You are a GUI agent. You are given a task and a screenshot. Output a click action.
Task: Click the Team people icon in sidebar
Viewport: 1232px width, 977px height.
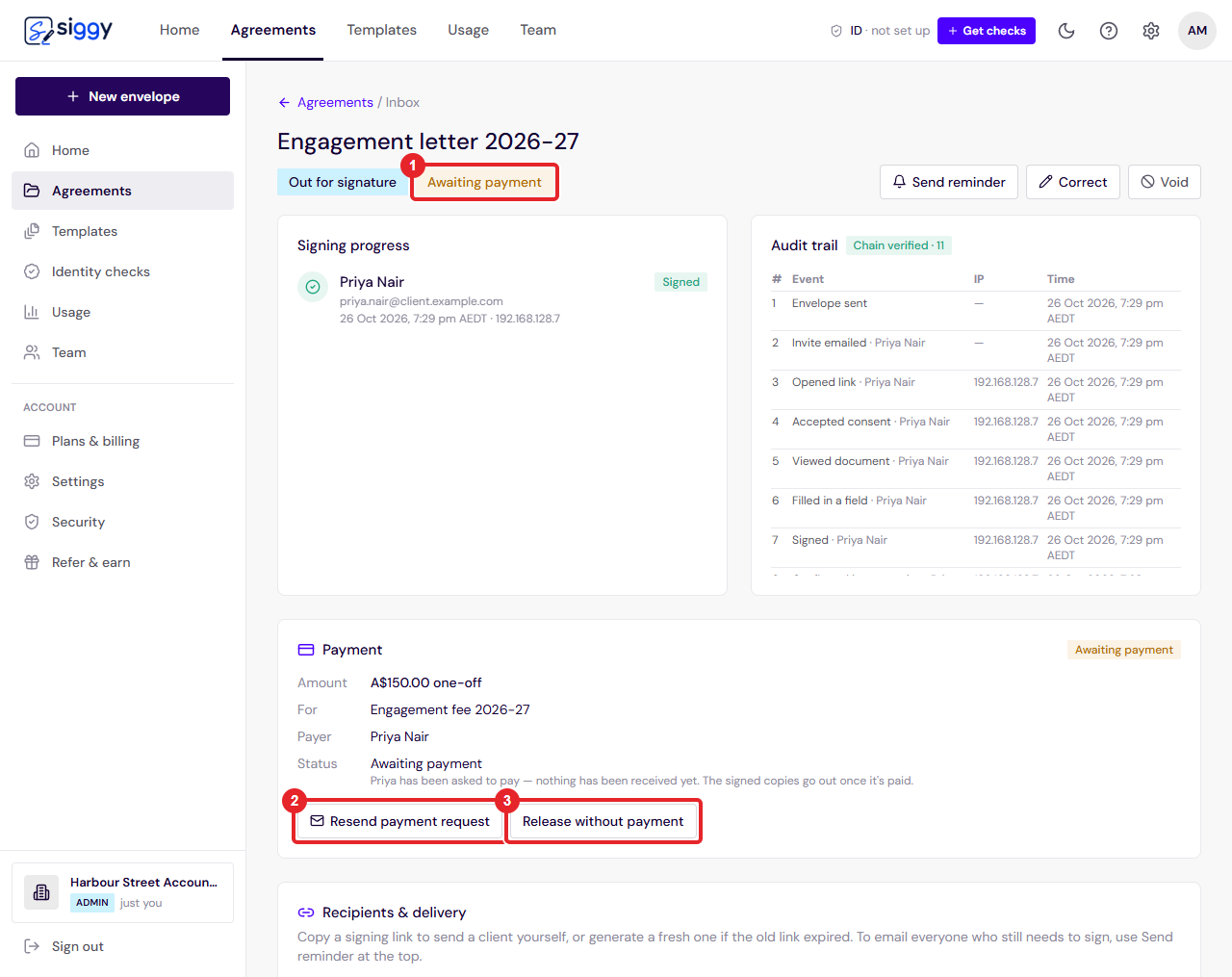pos(32,352)
